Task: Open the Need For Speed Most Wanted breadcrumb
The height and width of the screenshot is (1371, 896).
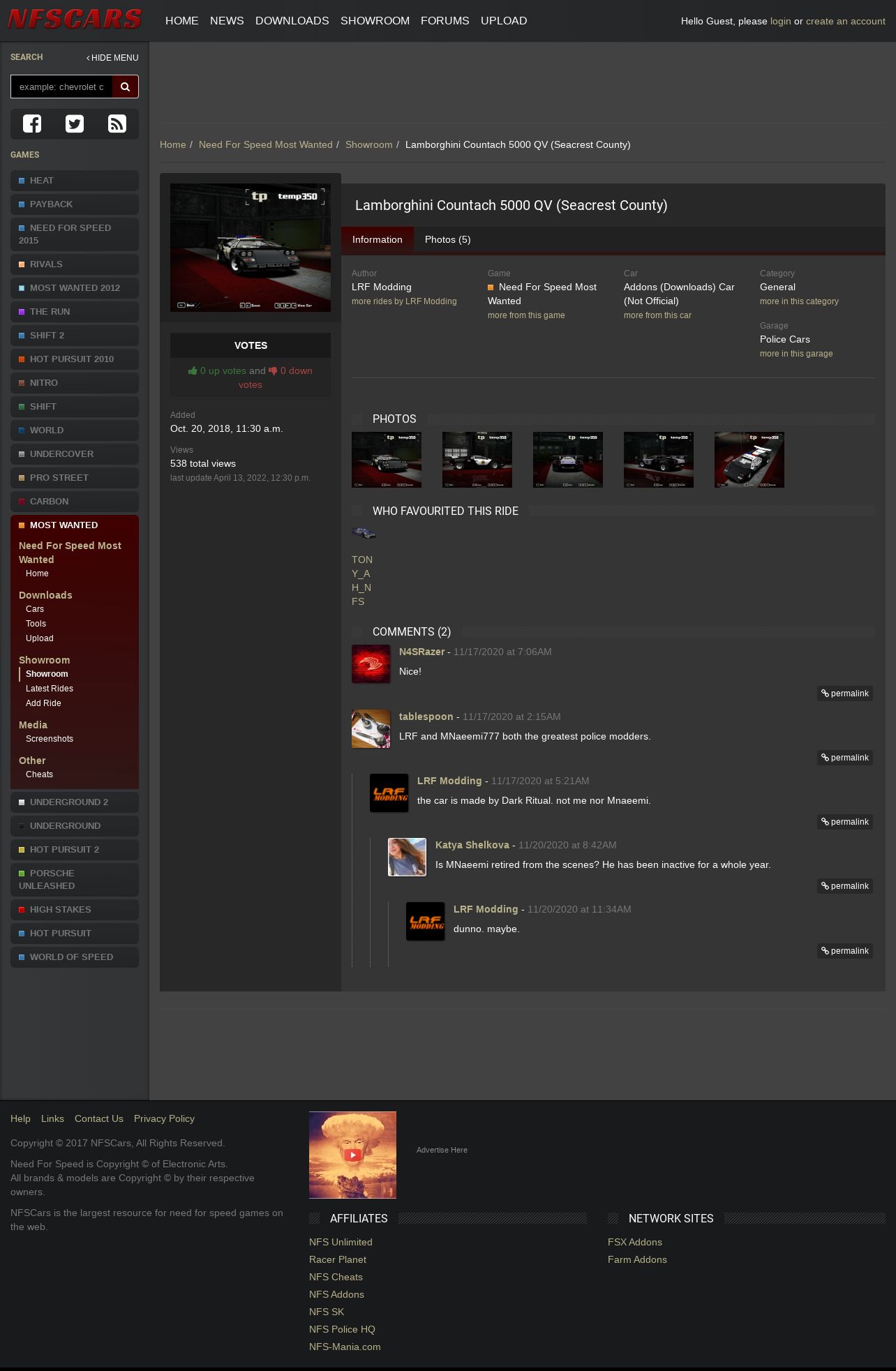Action: 266,144
